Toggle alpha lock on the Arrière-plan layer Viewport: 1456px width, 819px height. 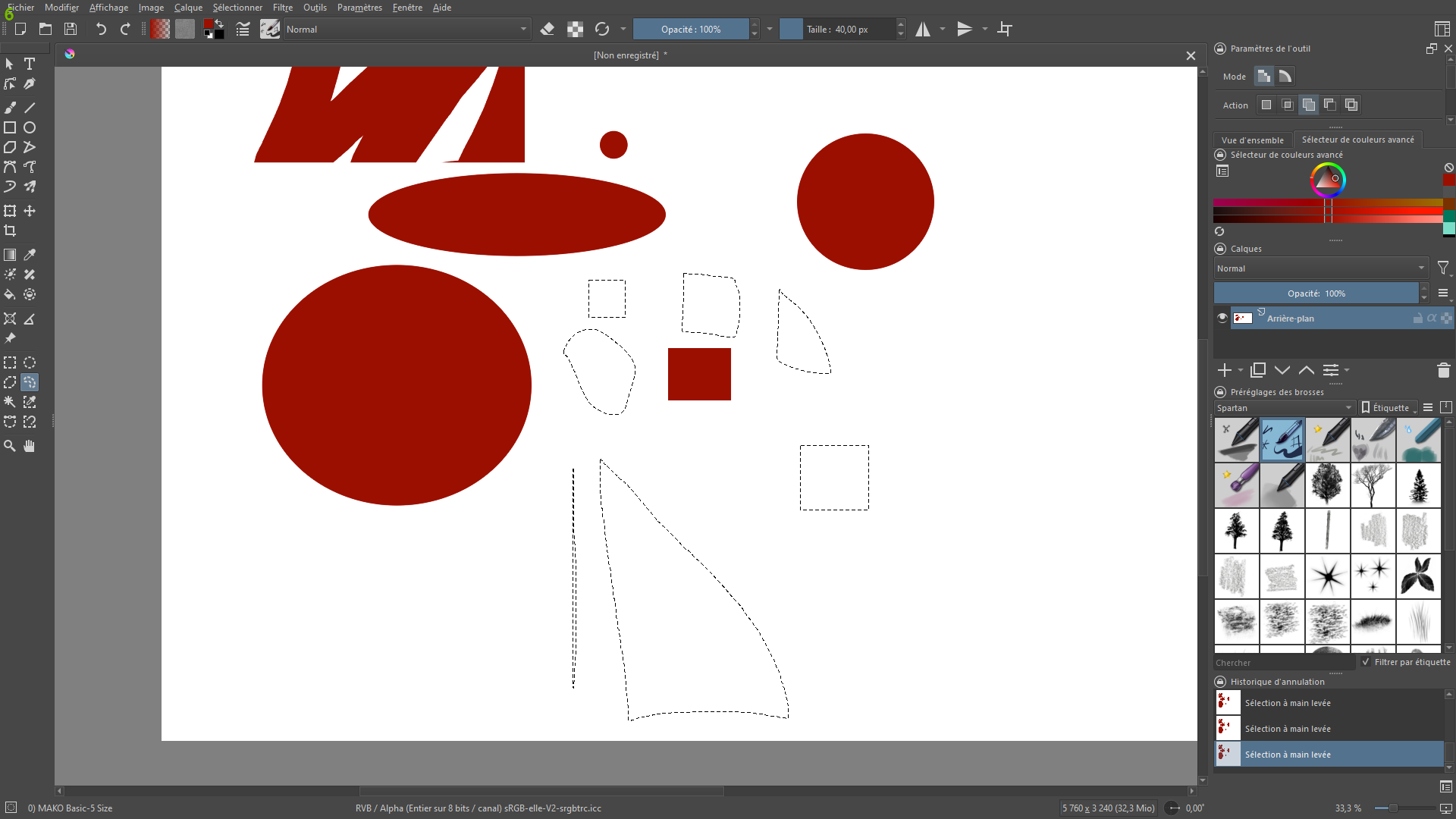(1430, 318)
